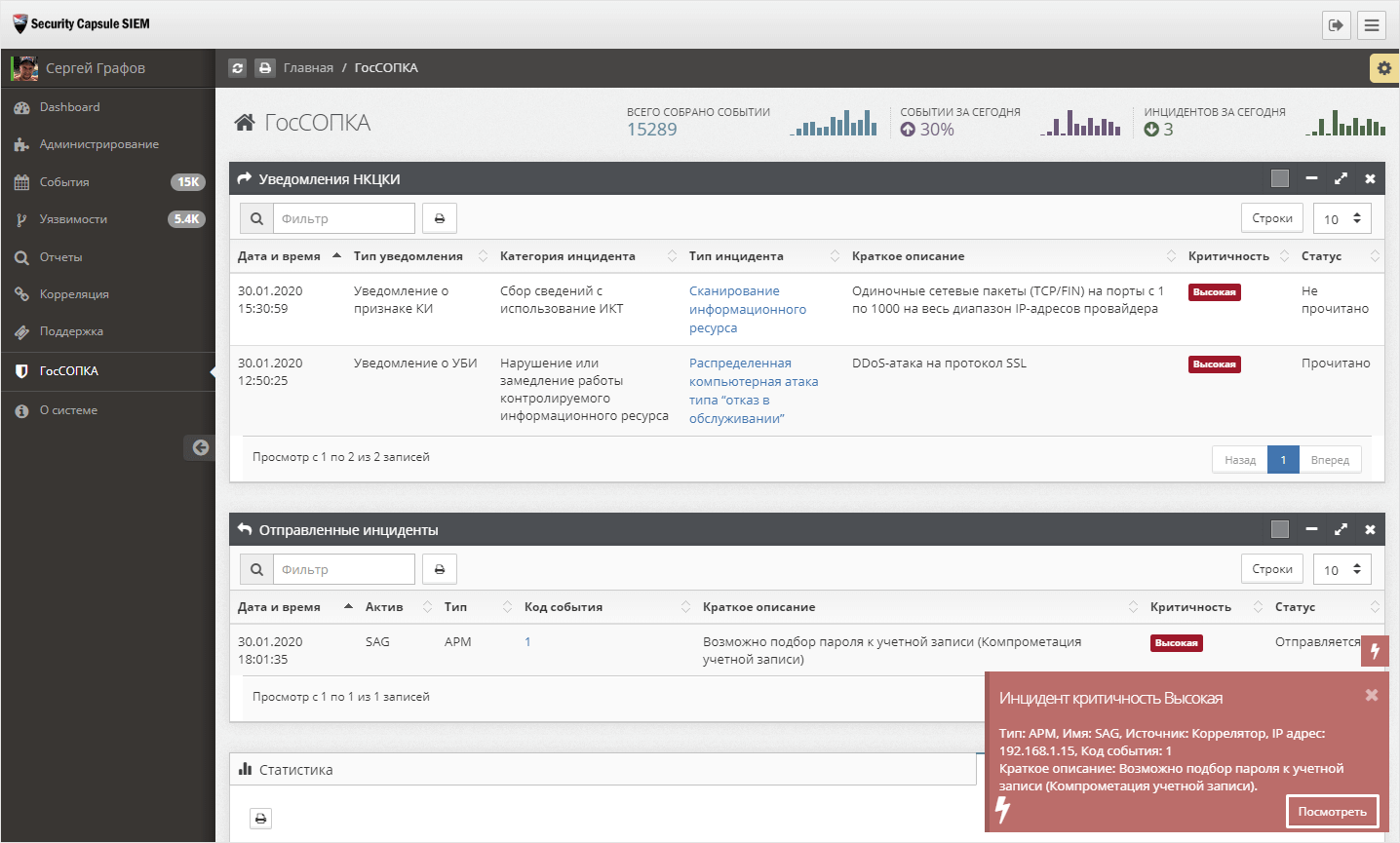The height and width of the screenshot is (843, 1400).
Task: Toggle the gray square in Уведомления НКЦКИ header
Action: click(x=1280, y=178)
